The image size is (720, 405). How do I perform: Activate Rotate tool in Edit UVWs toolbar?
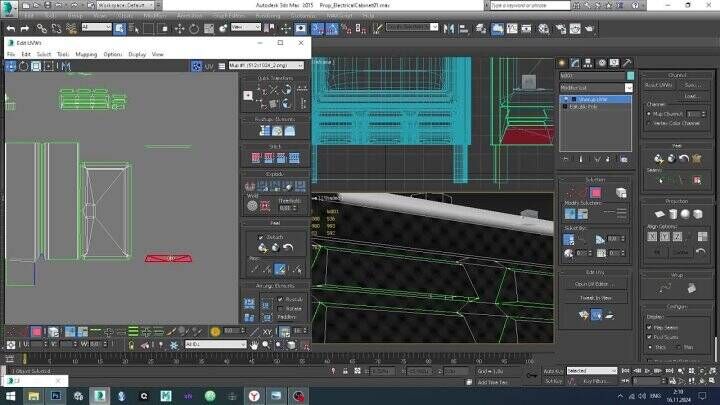[23, 66]
